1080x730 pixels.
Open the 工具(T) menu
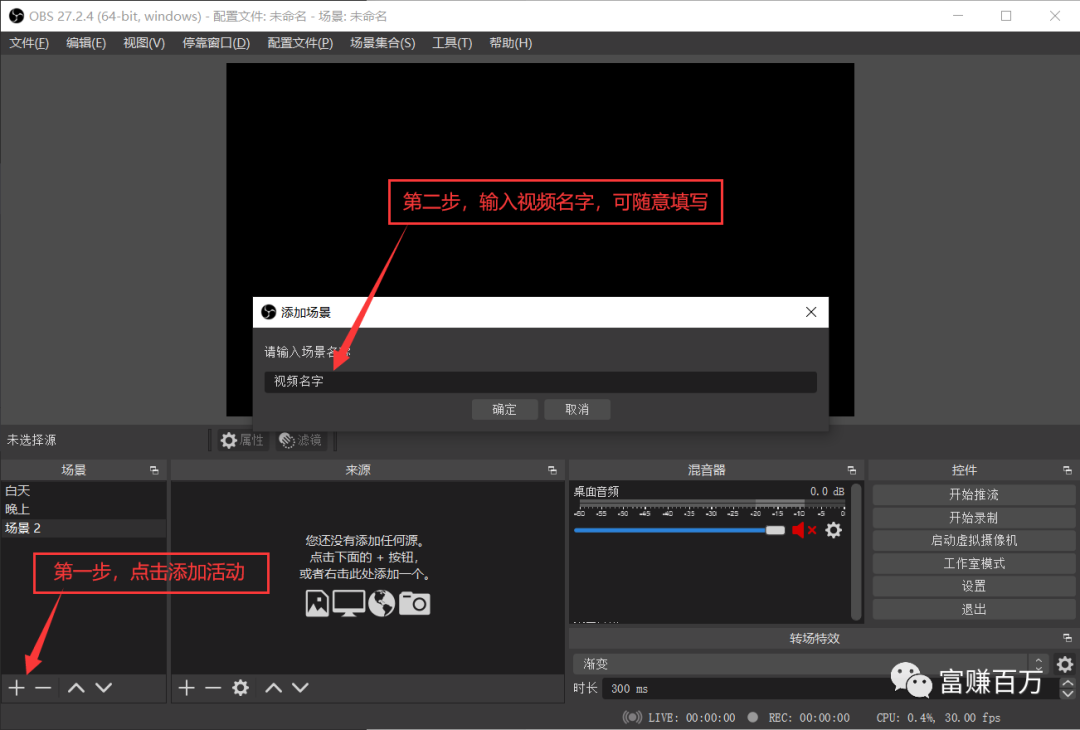(452, 43)
